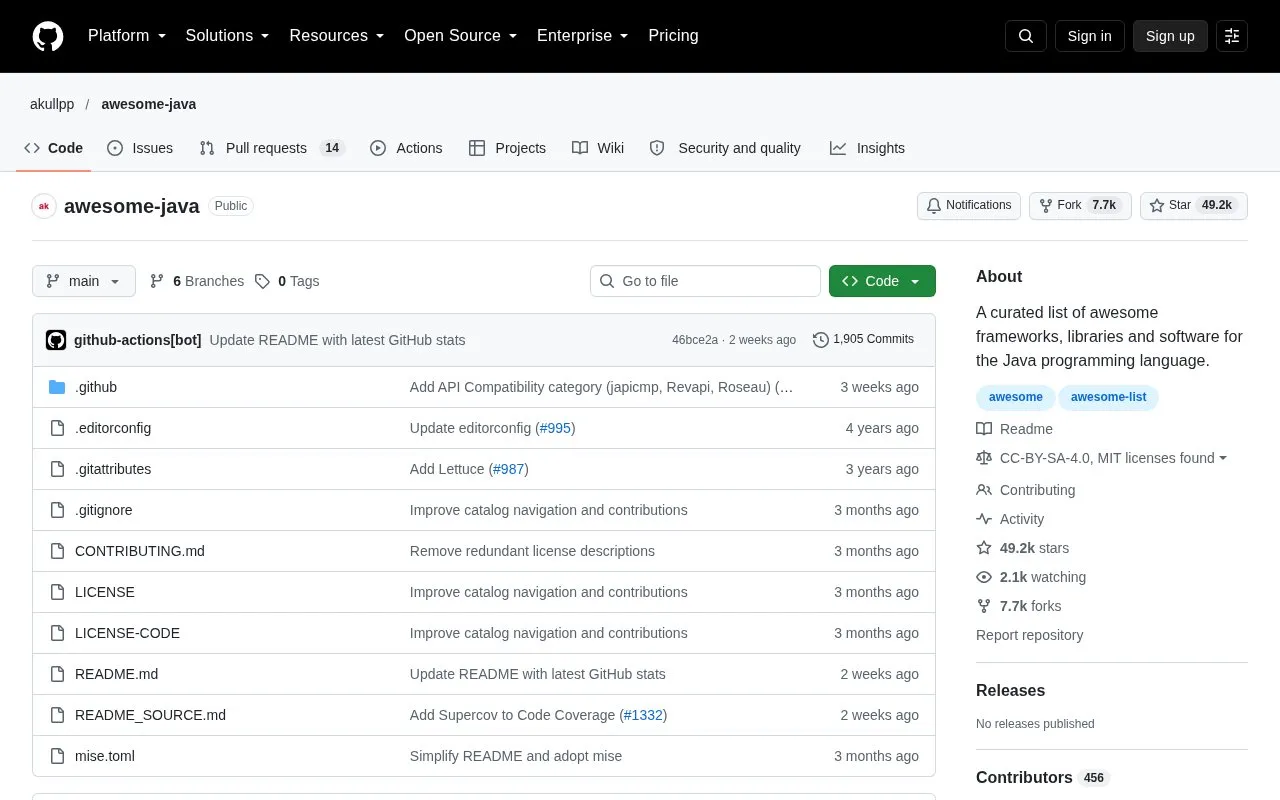1280x800 pixels.
Task: Click the 1,905 Commits history link
Action: [x=863, y=340]
